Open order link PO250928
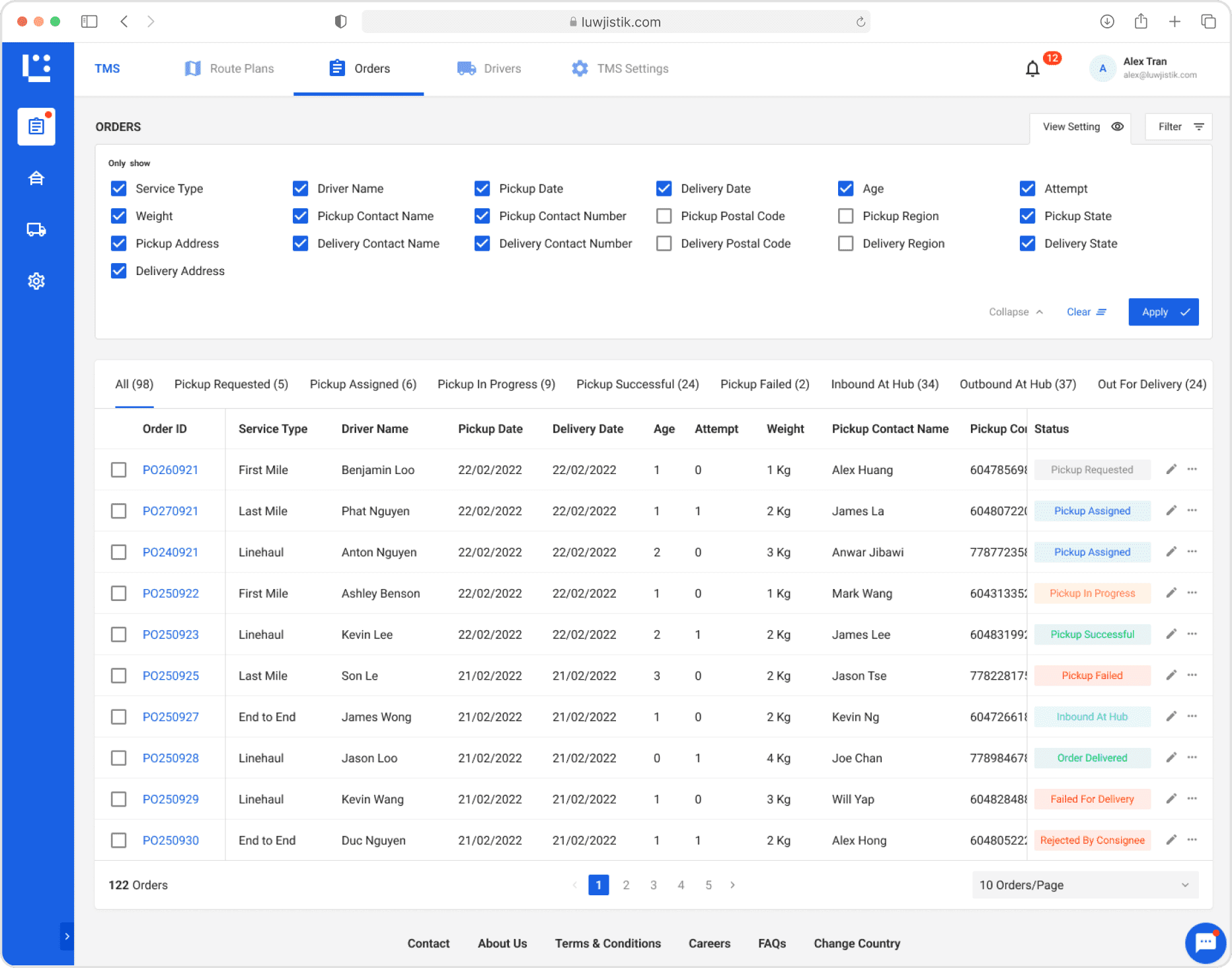Screen dimensions: 1232x968 tap(171, 758)
